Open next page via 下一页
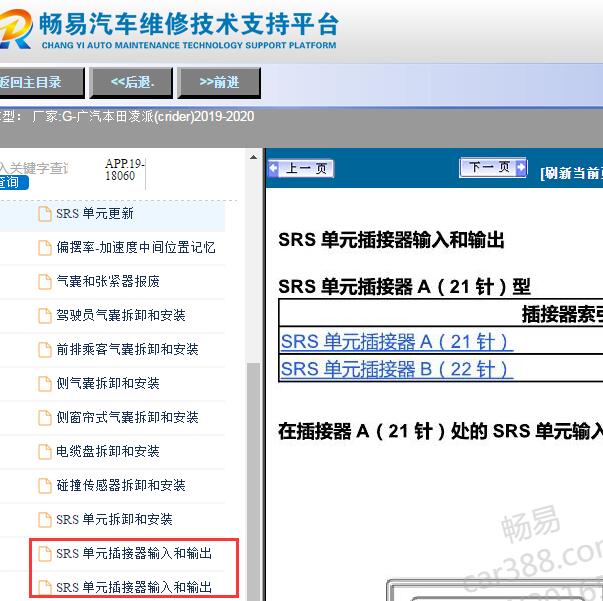 493,167
